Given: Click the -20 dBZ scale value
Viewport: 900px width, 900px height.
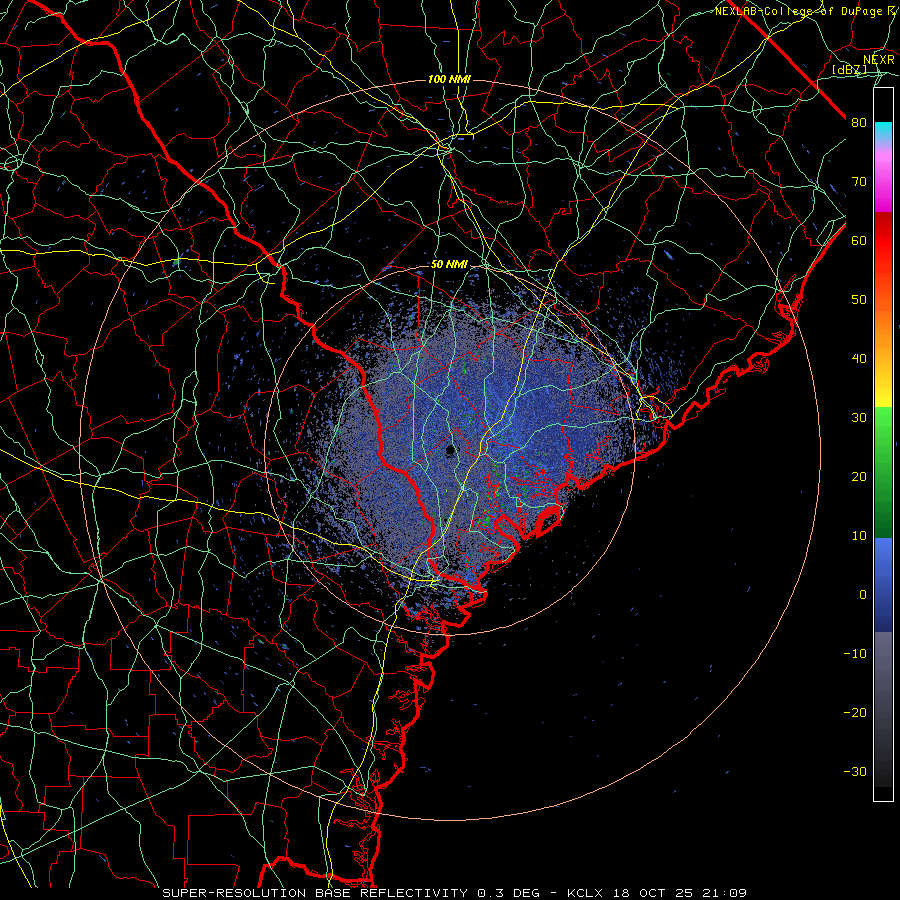Looking at the screenshot, I should [855, 713].
